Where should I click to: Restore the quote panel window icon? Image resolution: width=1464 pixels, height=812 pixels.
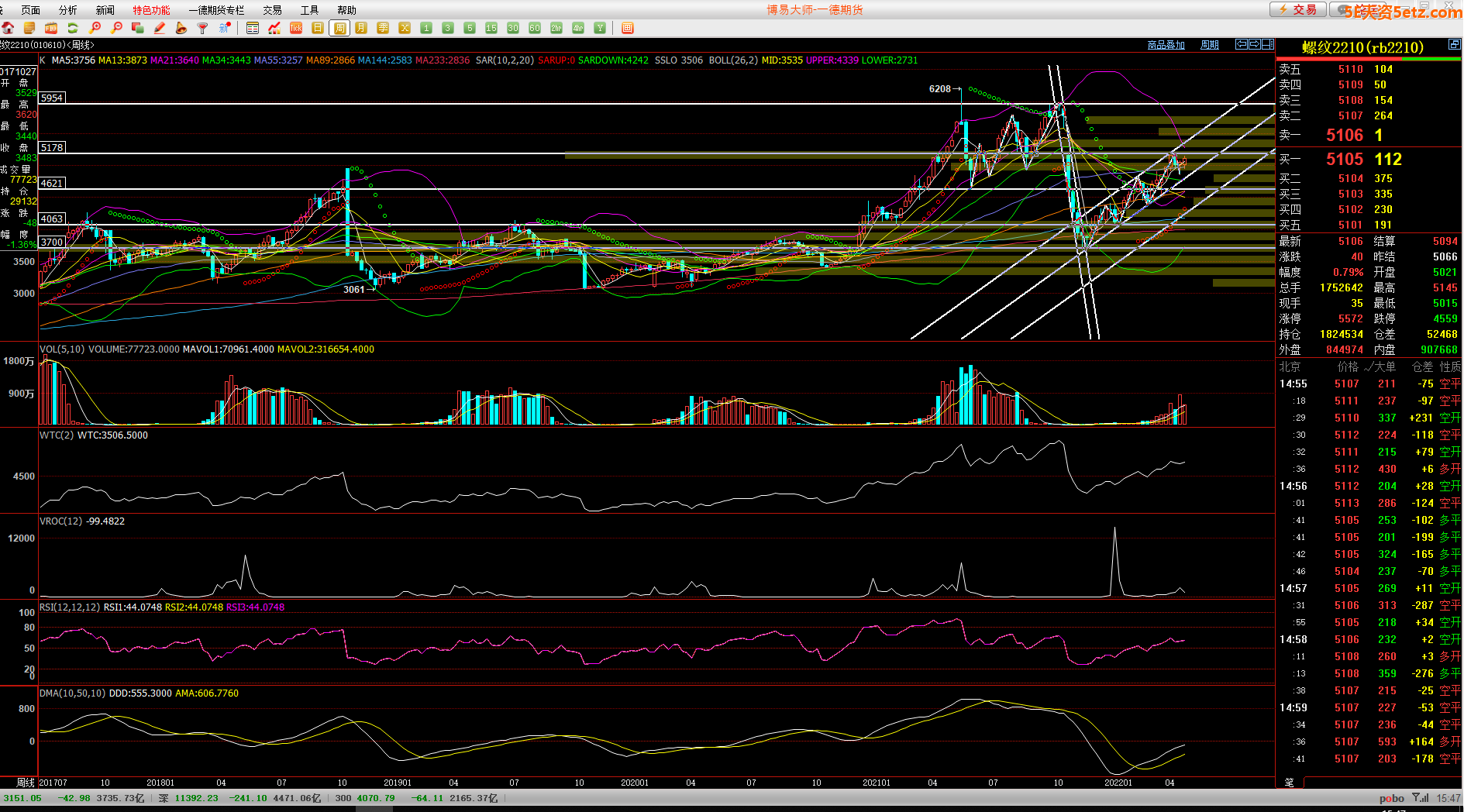pyautogui.click(x=1455, y=45)
